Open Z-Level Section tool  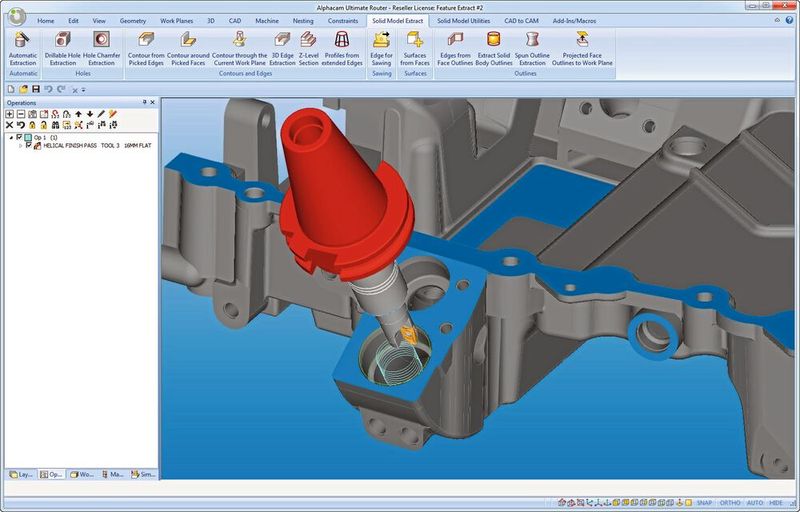click(308, 49)
